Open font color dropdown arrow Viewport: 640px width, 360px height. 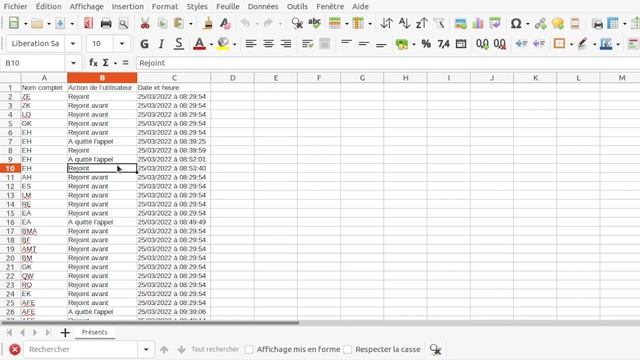coord(211,44)
